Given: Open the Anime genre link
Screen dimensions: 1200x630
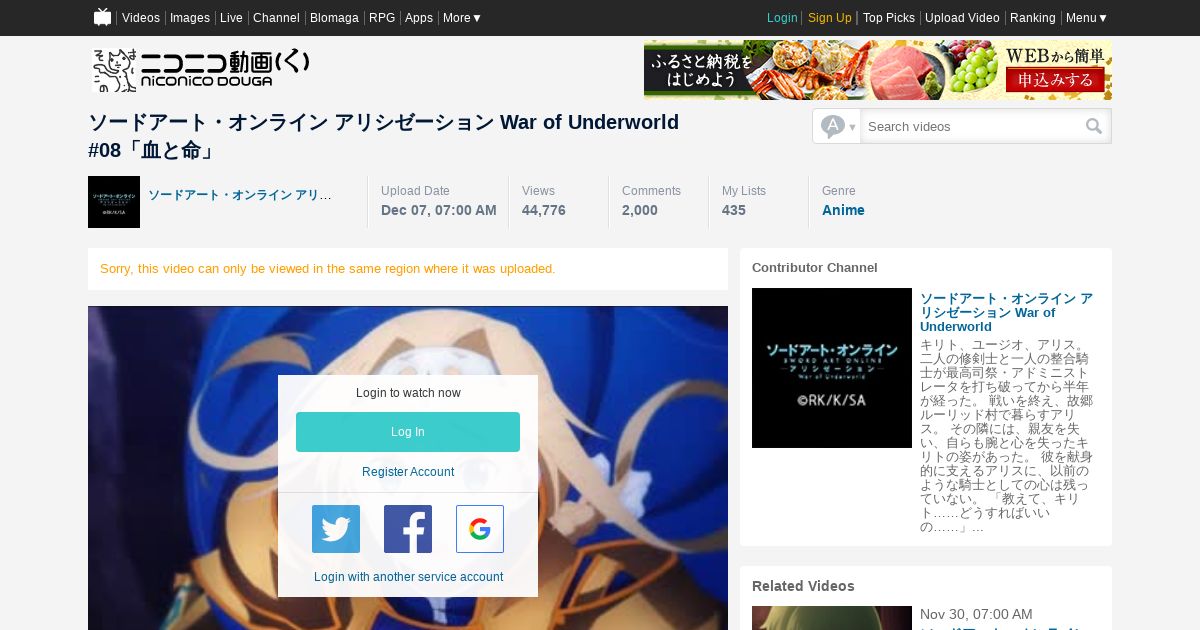Looking at the screenshot, I should coord(843,210).
